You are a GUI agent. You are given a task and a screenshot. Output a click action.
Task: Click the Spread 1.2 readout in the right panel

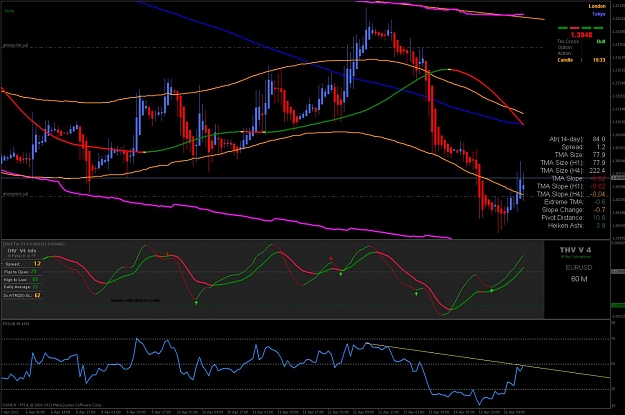click(x=584, y=147)
